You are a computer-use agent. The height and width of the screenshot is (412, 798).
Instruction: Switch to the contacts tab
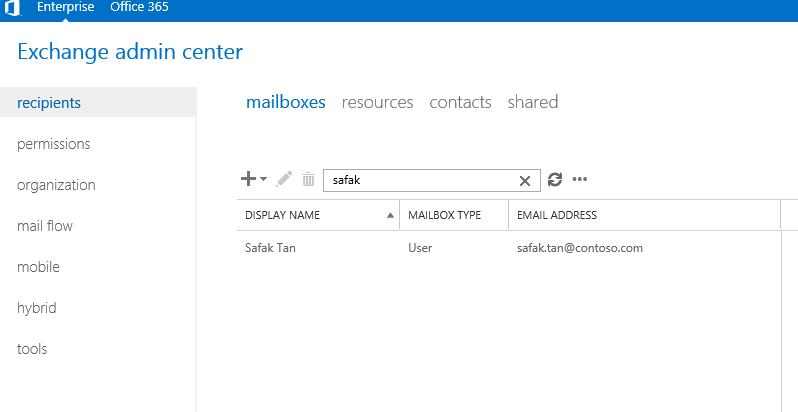pos(461,102)
